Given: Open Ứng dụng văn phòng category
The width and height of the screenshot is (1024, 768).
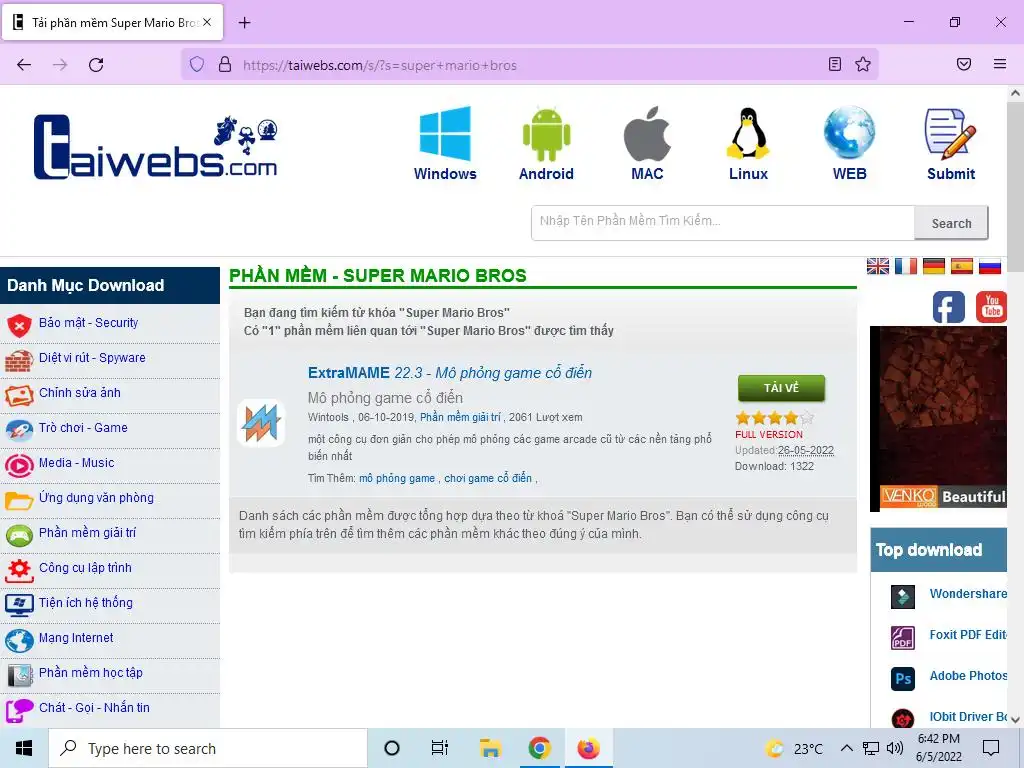Looking at the screenshot, I should point(96,498).
